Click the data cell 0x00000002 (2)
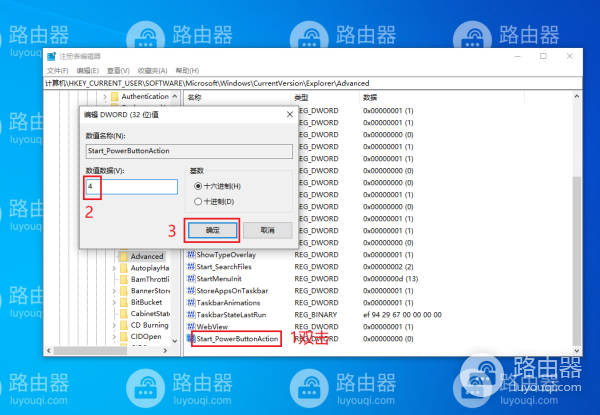 pyautogui.click(x=388, y=267)
